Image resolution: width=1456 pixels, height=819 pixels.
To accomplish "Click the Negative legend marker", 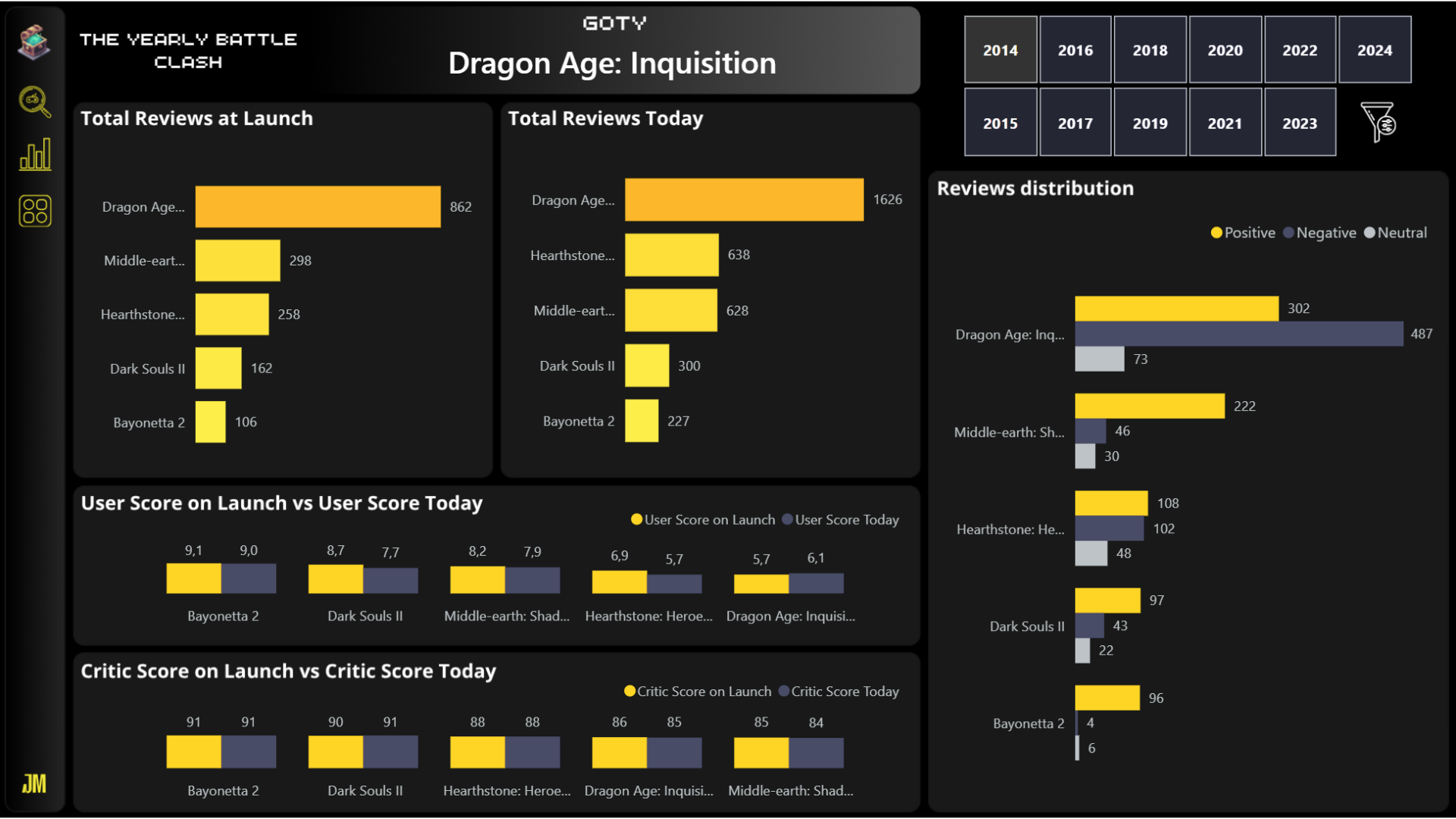I will click(1288, 233).
